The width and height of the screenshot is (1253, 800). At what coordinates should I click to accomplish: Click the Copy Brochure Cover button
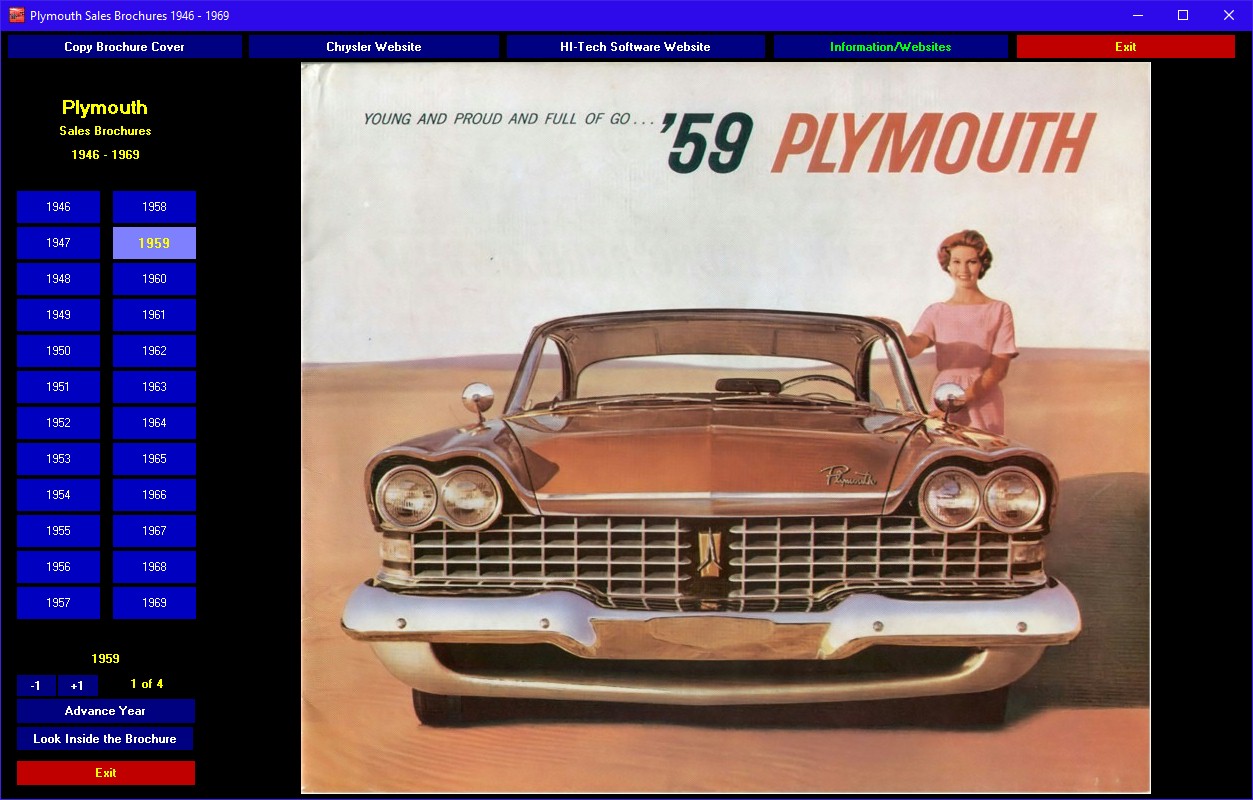pyautogui.click(x=125, y=47)
